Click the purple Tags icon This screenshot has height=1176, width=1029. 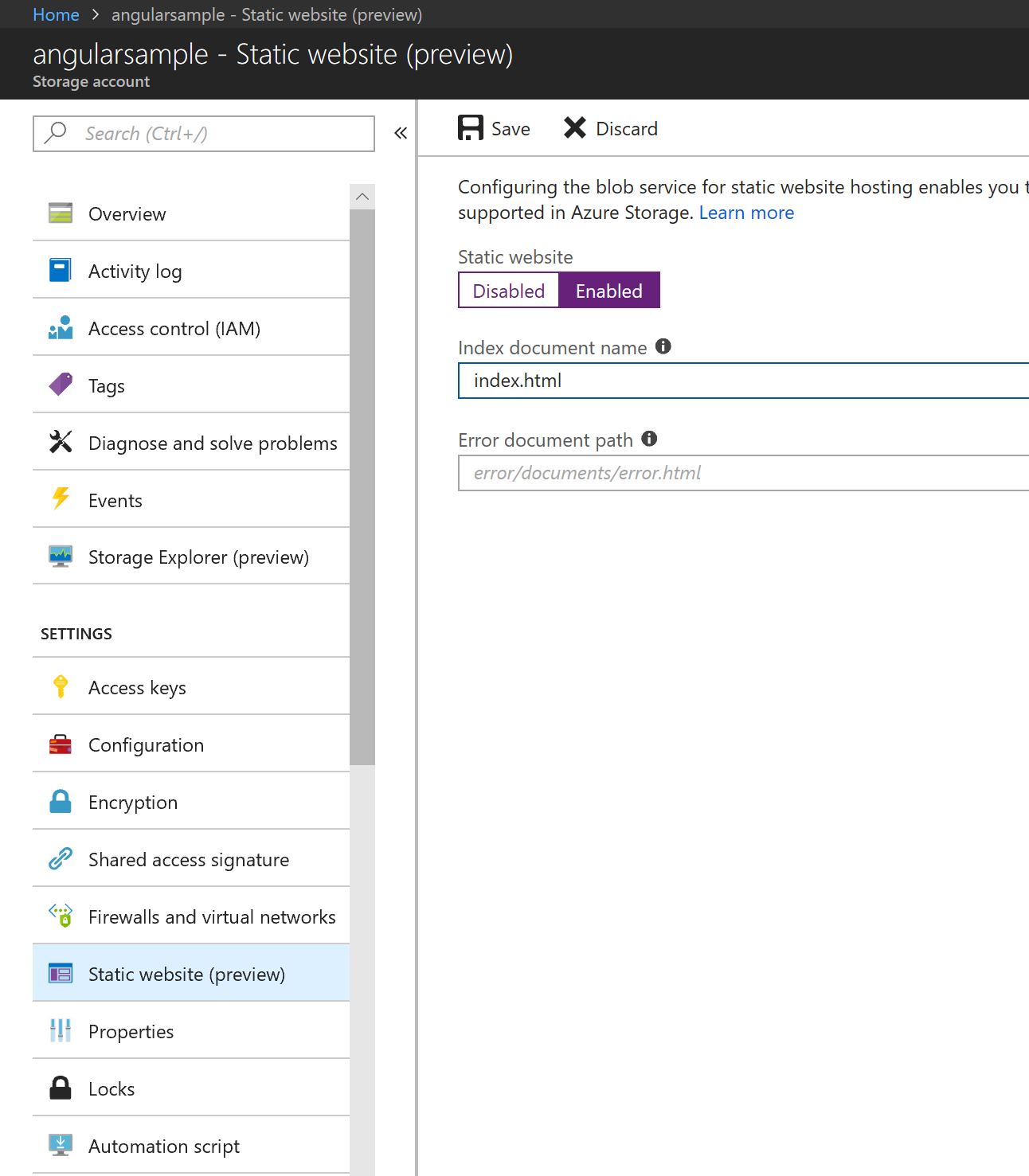pyautogui.click(x=61, y=385)
